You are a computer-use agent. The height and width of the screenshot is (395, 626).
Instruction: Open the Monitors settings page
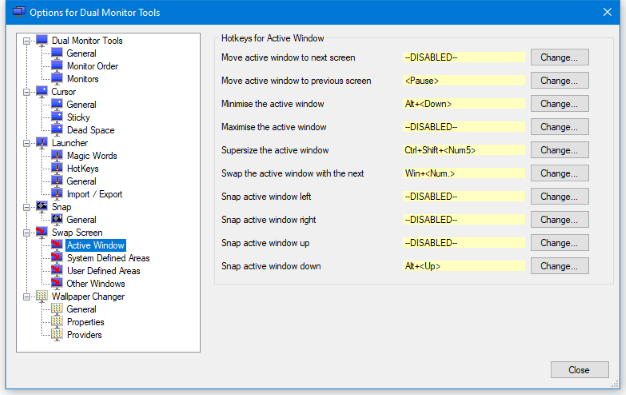[83, 79]
